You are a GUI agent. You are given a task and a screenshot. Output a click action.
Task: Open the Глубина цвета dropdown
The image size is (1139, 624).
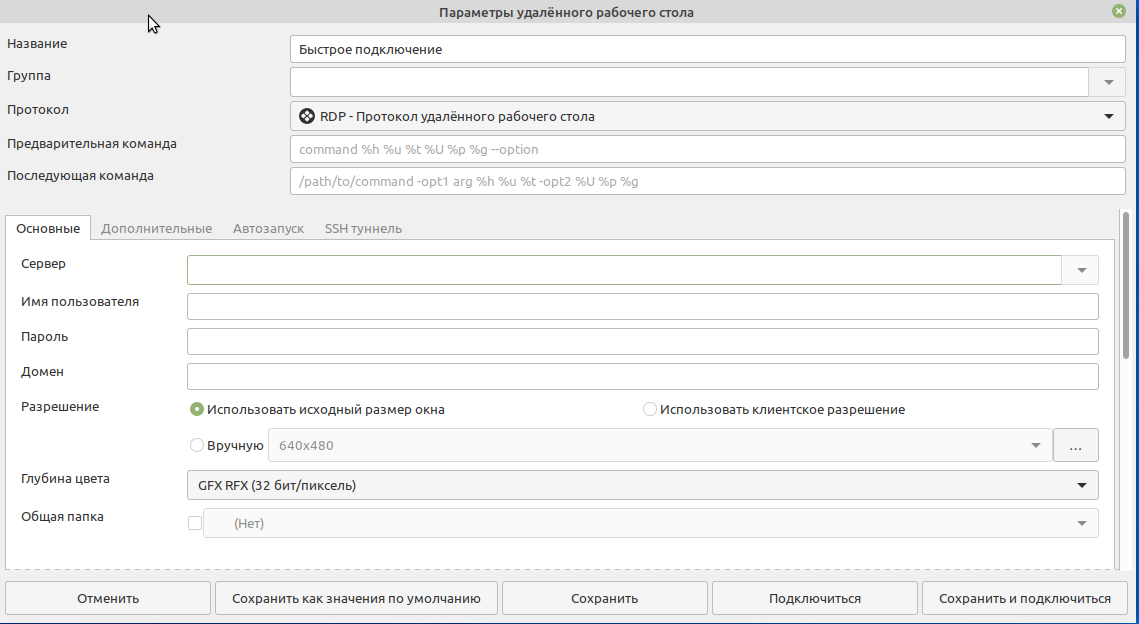[1081, 485]
